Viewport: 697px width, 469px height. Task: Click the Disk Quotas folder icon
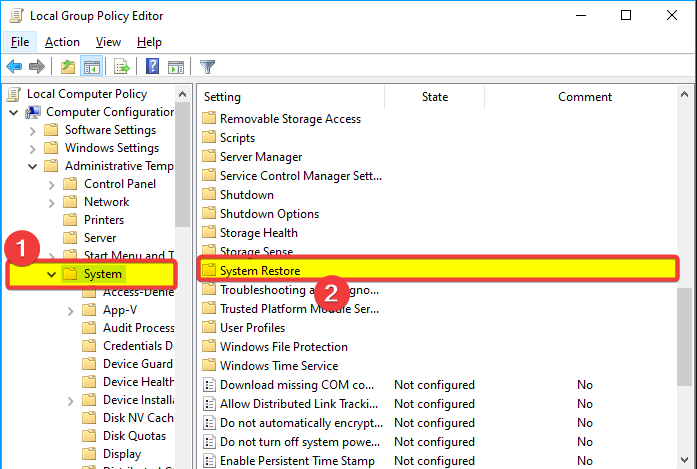point(89,436)
